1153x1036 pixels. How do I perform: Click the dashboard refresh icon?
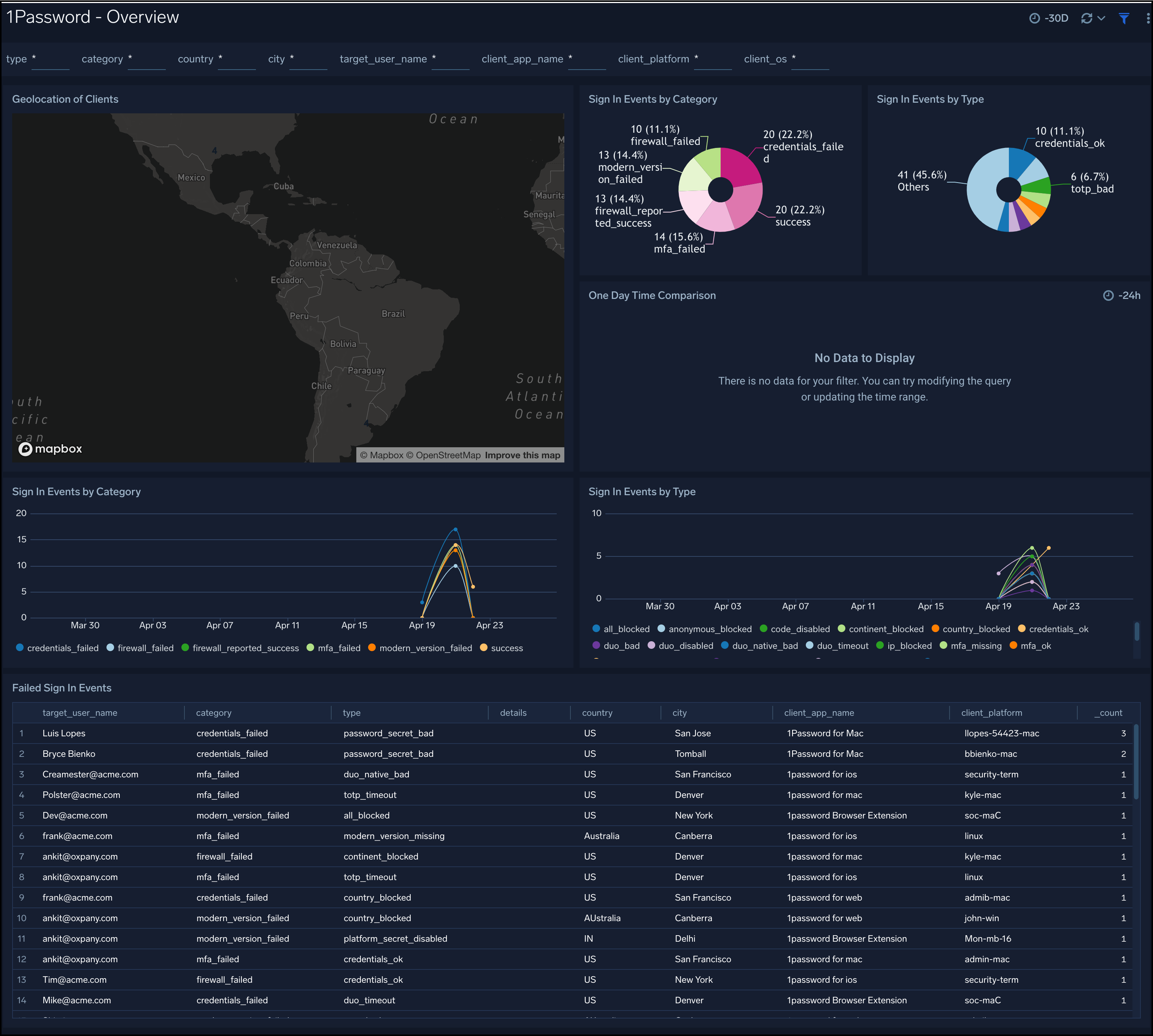click(1086, 18)
